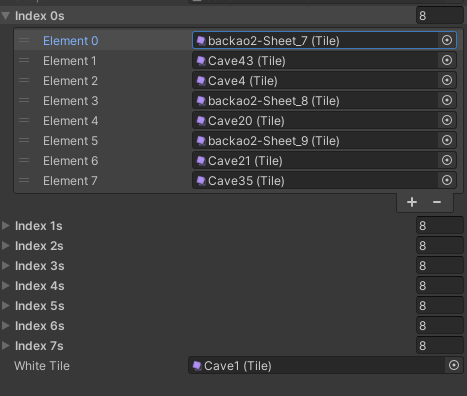Image resolution: width=467 pixels, height=396 pixels.
Task: Open object picker for Cave4 tile
Action: click(x=447, y=80)
